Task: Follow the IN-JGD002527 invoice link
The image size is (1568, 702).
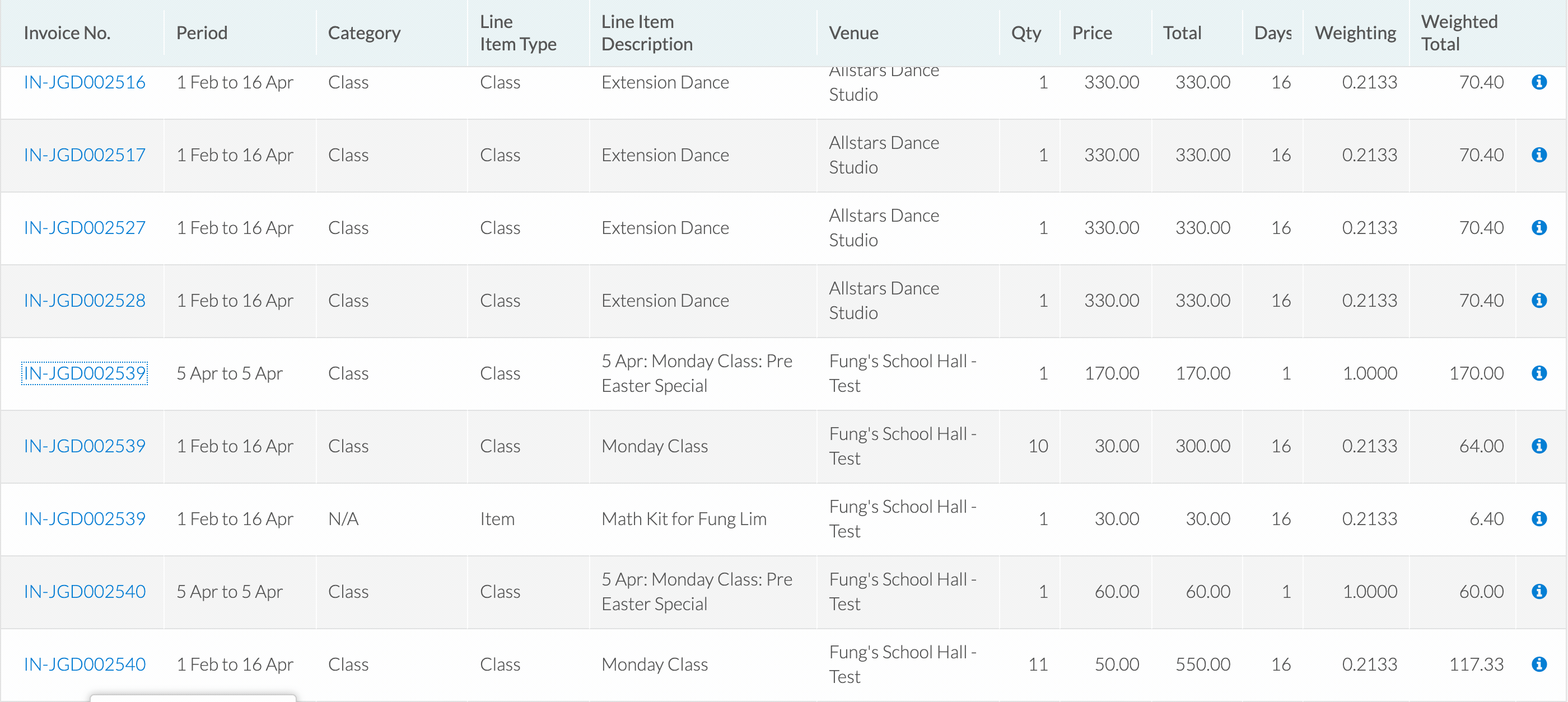Action: (x=85, y=227)
